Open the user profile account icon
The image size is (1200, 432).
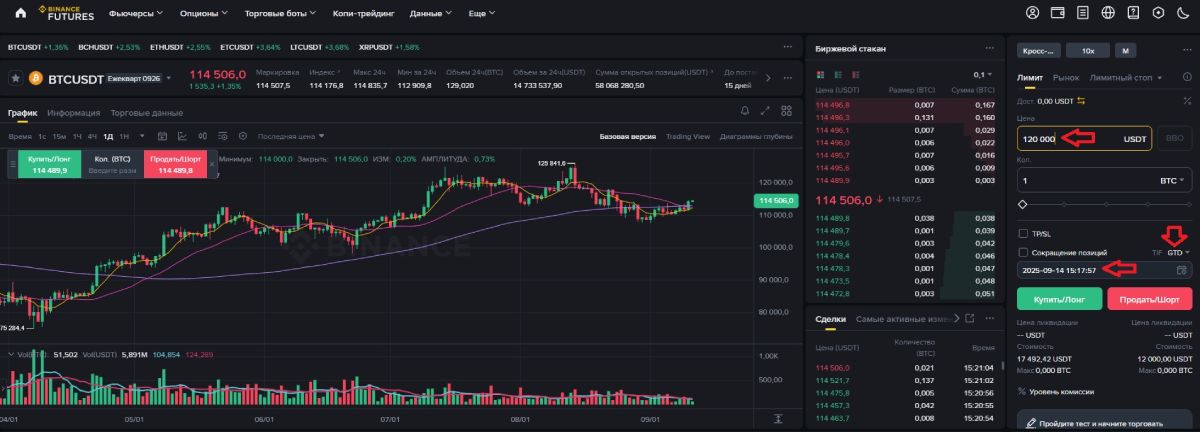tap(1033, 13)
